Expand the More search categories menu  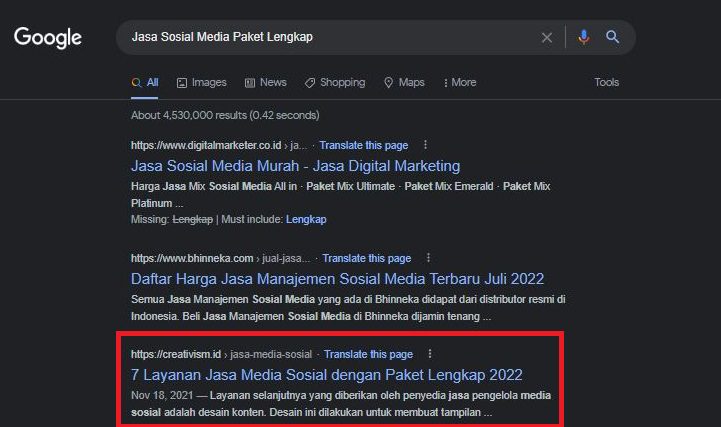point(460,83)
